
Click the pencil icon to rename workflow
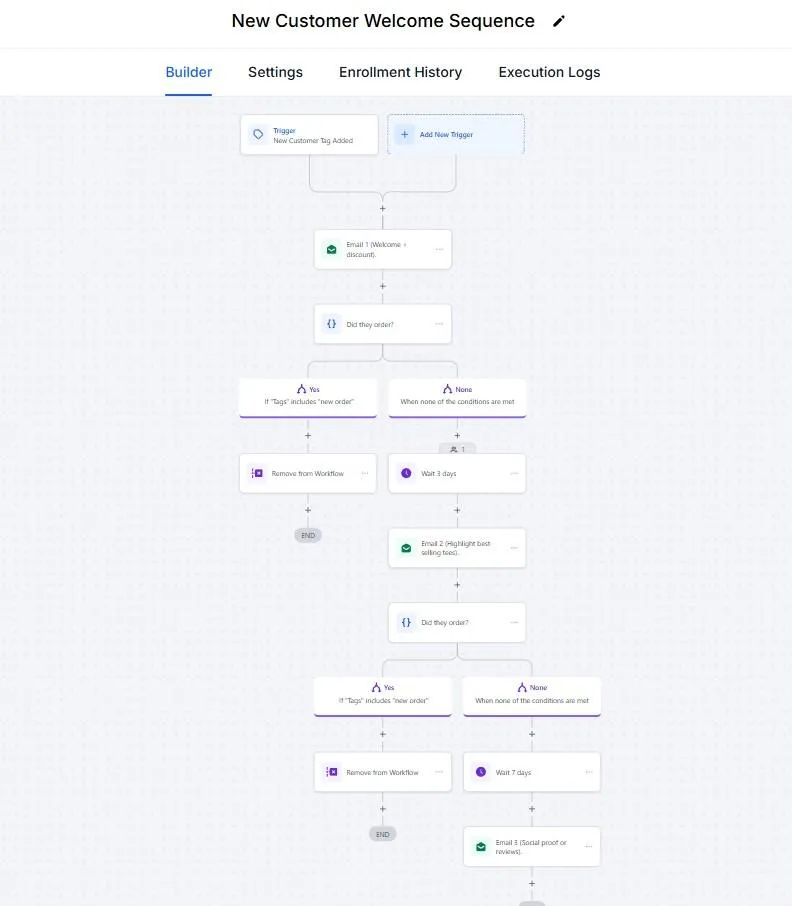(559, 21)
